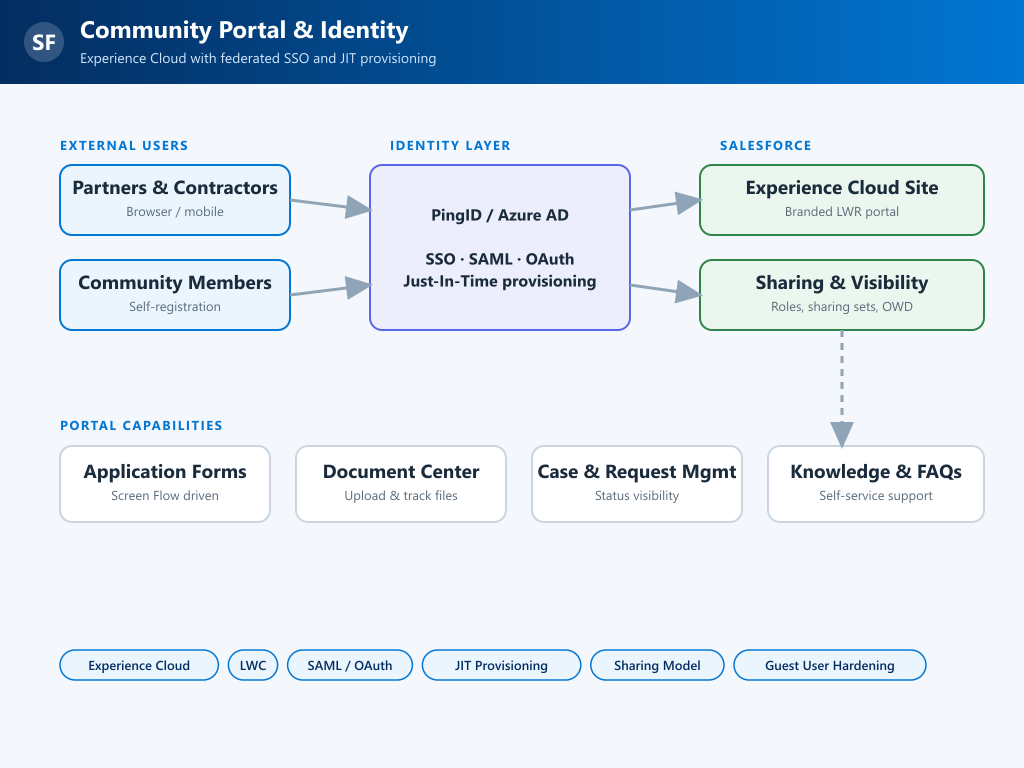Click the 'Status visibility' caption
Viewport: 1024px width, 768px height.
(x=637, y=496)
